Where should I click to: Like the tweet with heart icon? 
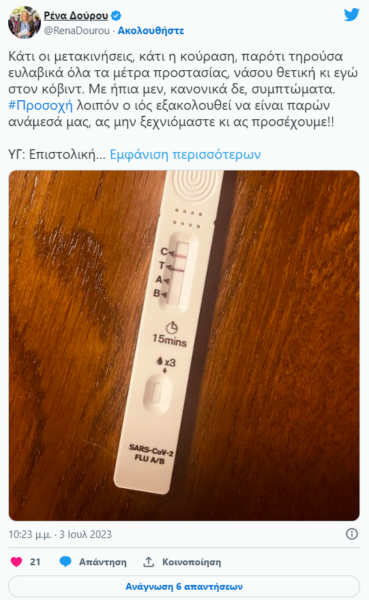[16, 562]
